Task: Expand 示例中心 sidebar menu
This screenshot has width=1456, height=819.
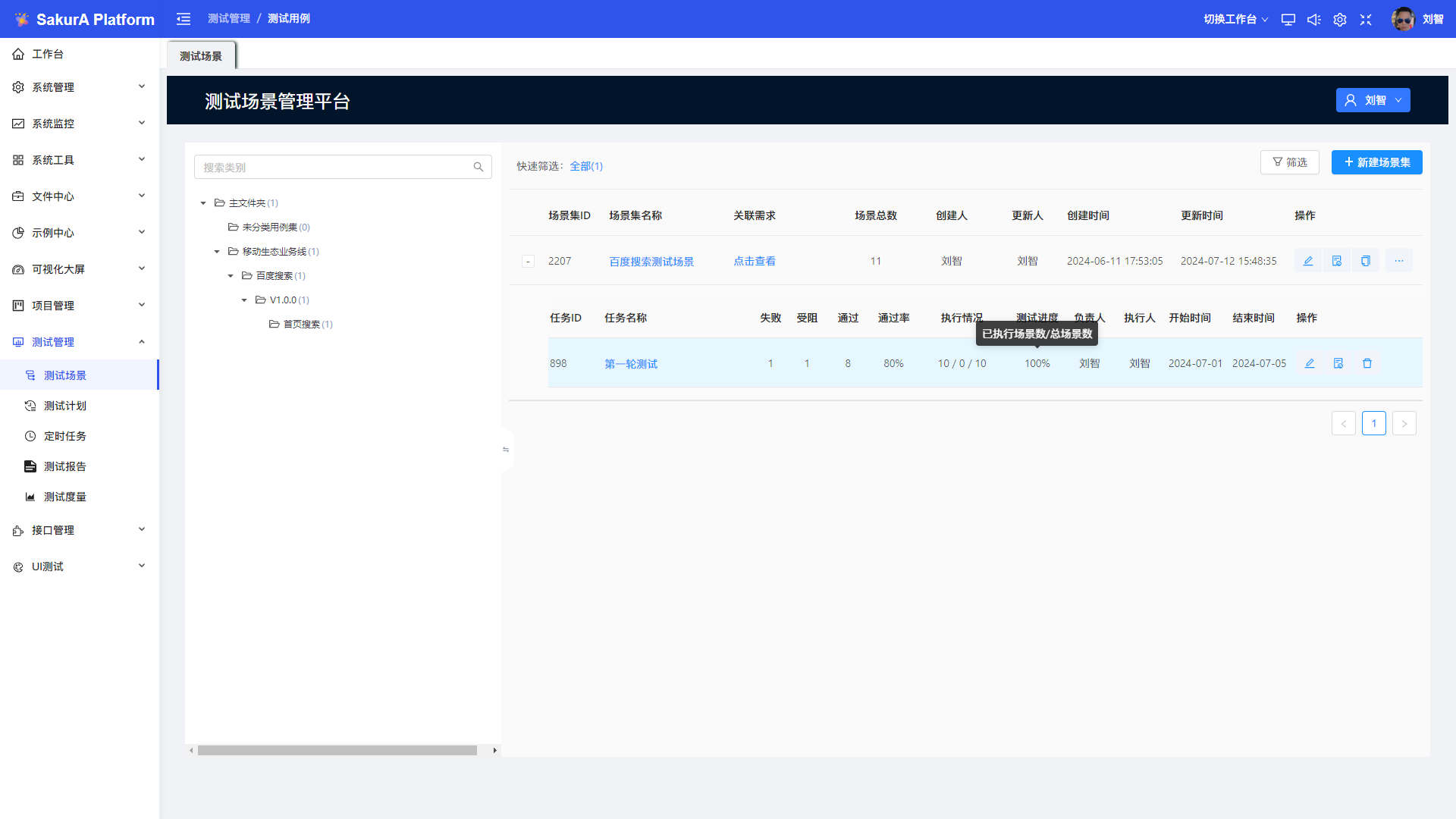Action: [80, 233]
